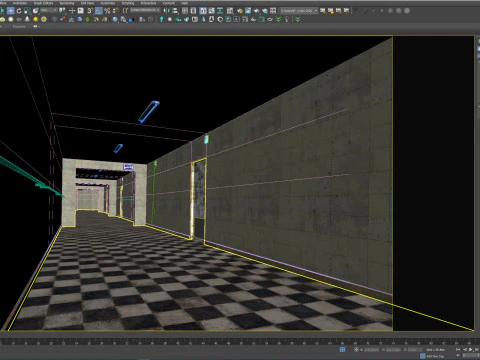The width and height of the screenshot is (480, 360).
Task: Click the lightbulb icon in second toolbar row
Action: click(287, 19)
